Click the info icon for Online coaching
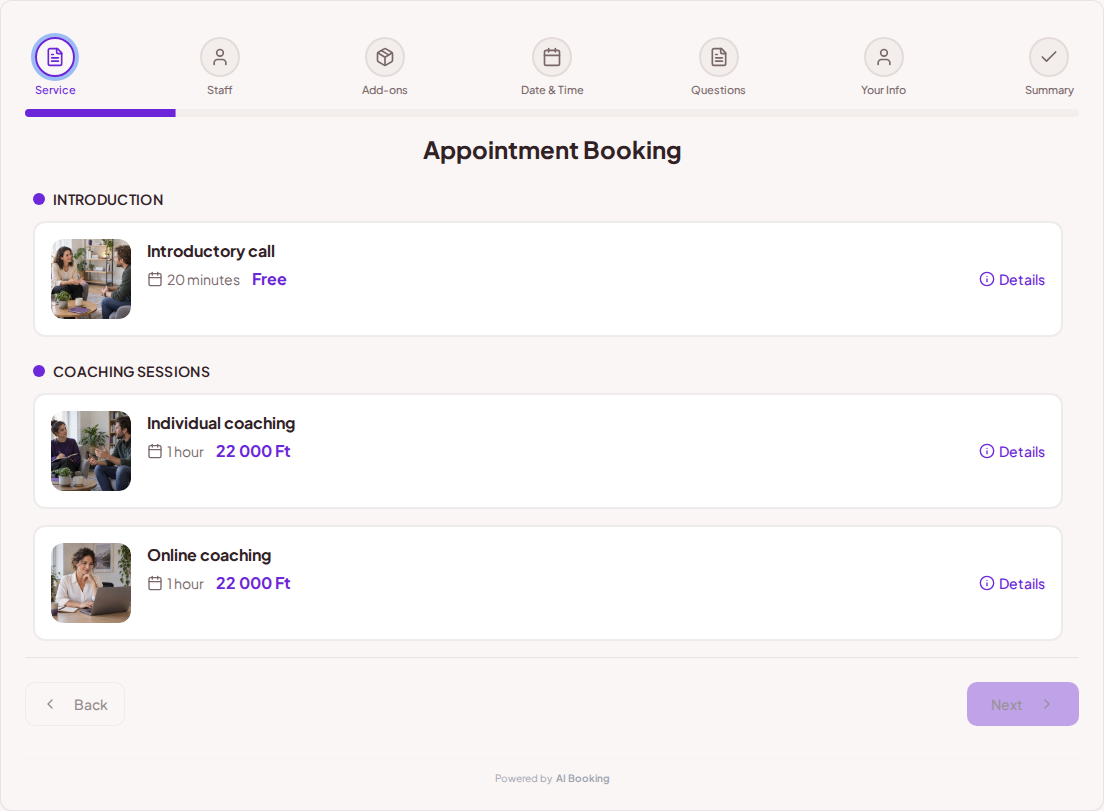Screen dimensions: 1104x811 tap(987, 583)
